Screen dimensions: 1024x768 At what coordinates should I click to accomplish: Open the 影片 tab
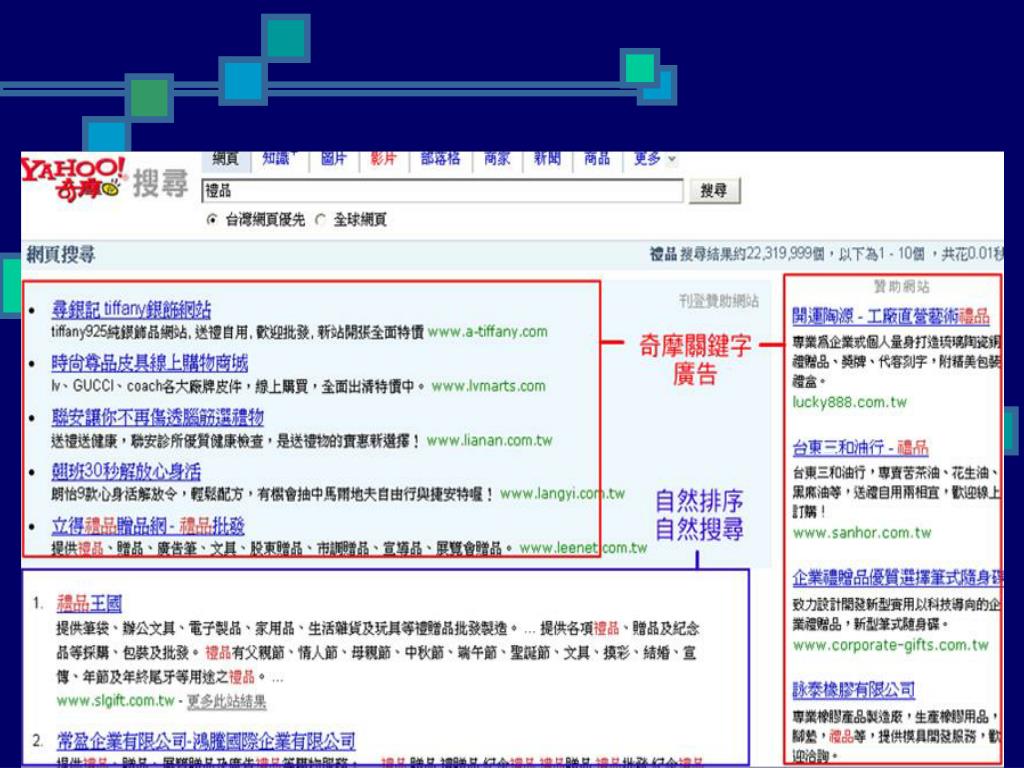tap(383, 159)
